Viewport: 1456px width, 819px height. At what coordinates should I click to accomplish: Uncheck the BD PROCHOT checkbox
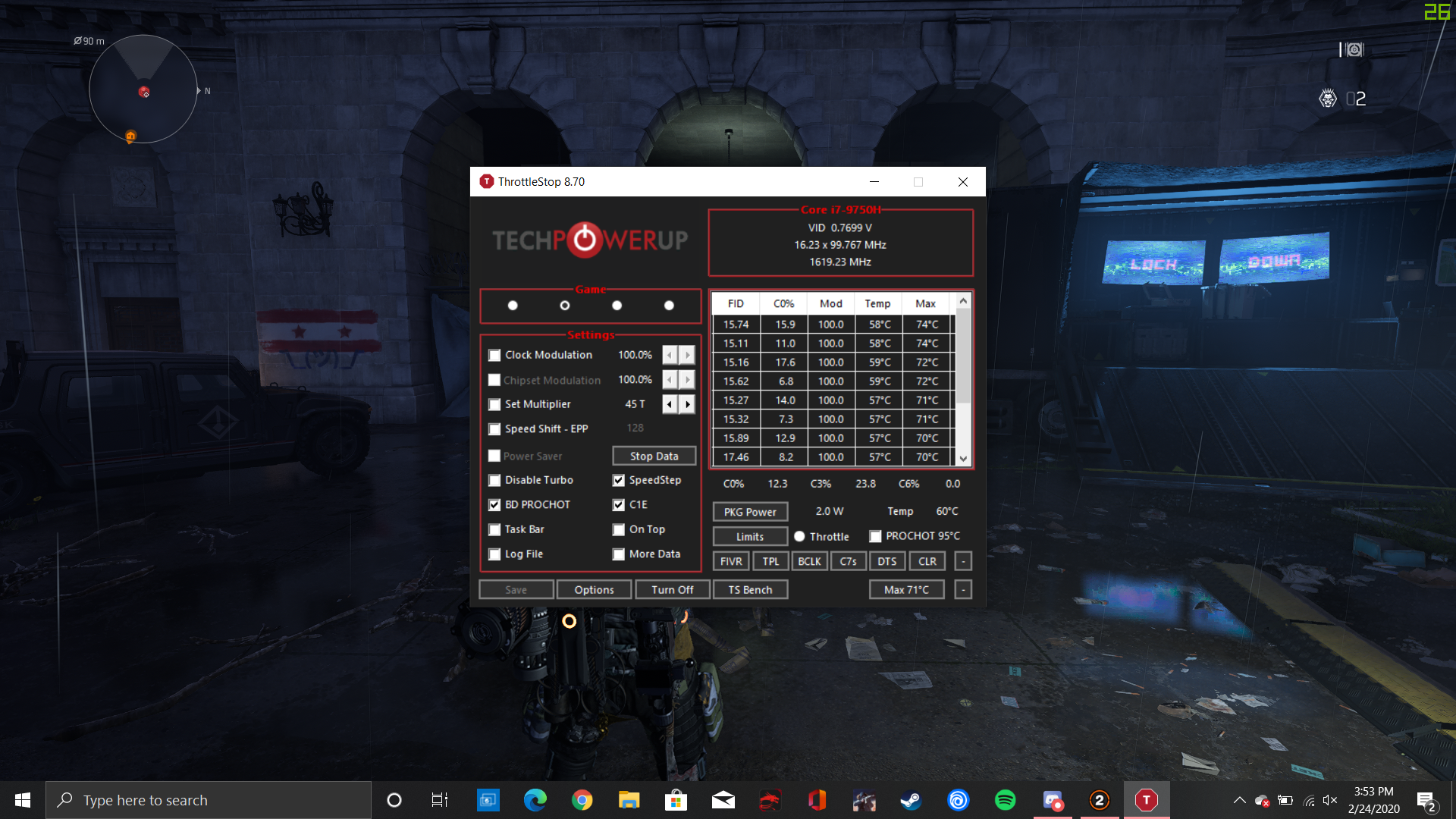(494, 505)
